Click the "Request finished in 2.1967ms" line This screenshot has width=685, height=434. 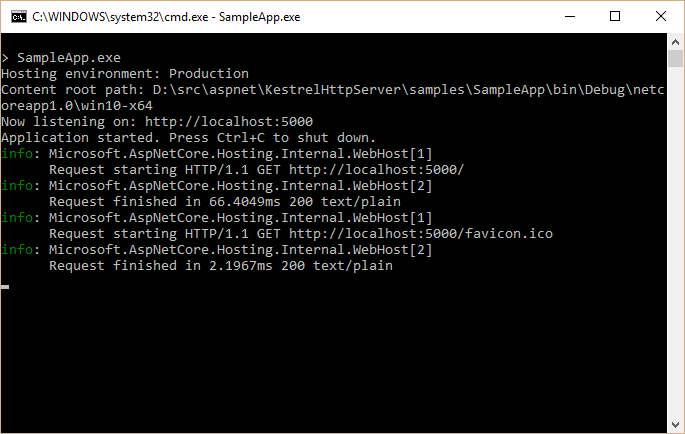pos(220,265)
